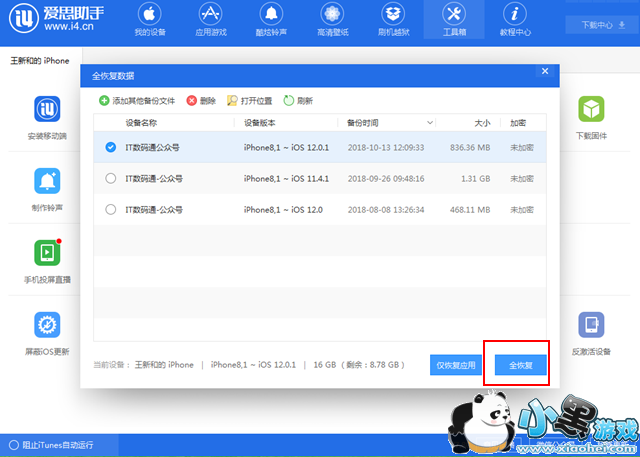Screen dimensions: 640x457
Task: Click iPhone8,1 ~ iOS 12.0.1 cell in list
Action: click(x=286, y=148)
